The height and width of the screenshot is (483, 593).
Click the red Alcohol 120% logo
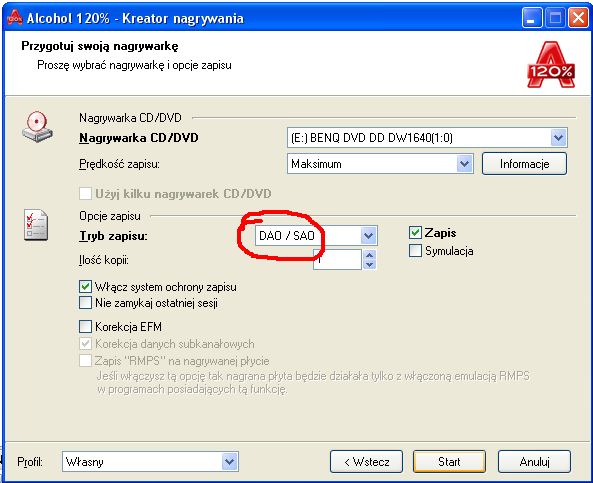point(551,65)
